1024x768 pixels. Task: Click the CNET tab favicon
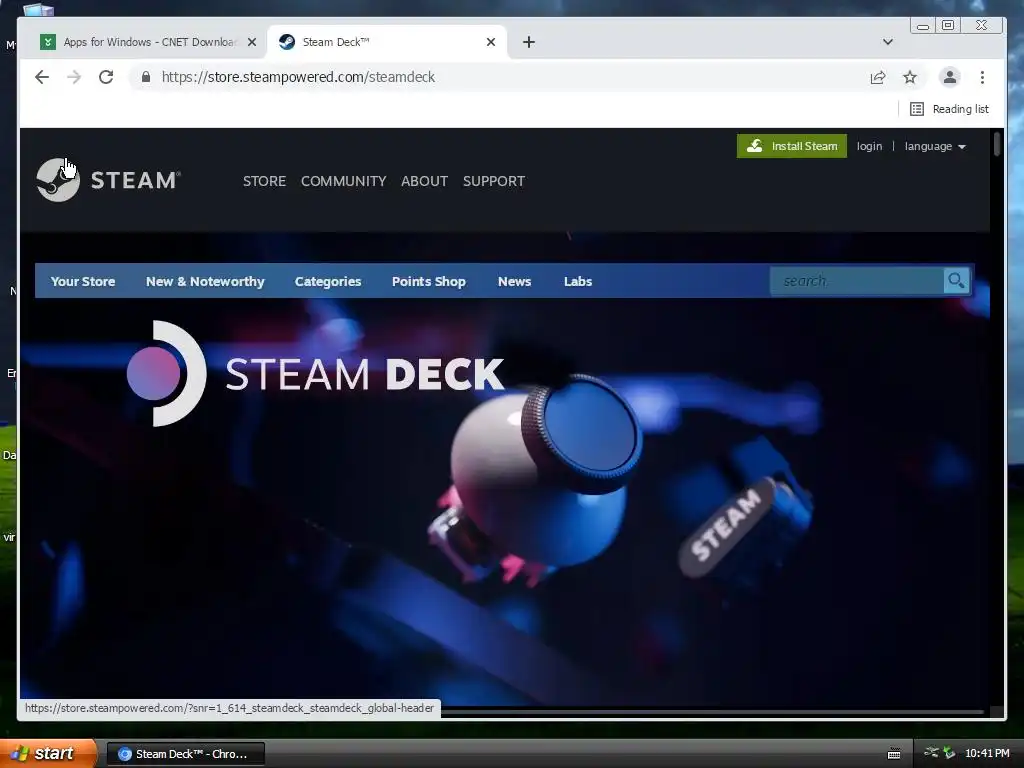[x=48, y=42]
